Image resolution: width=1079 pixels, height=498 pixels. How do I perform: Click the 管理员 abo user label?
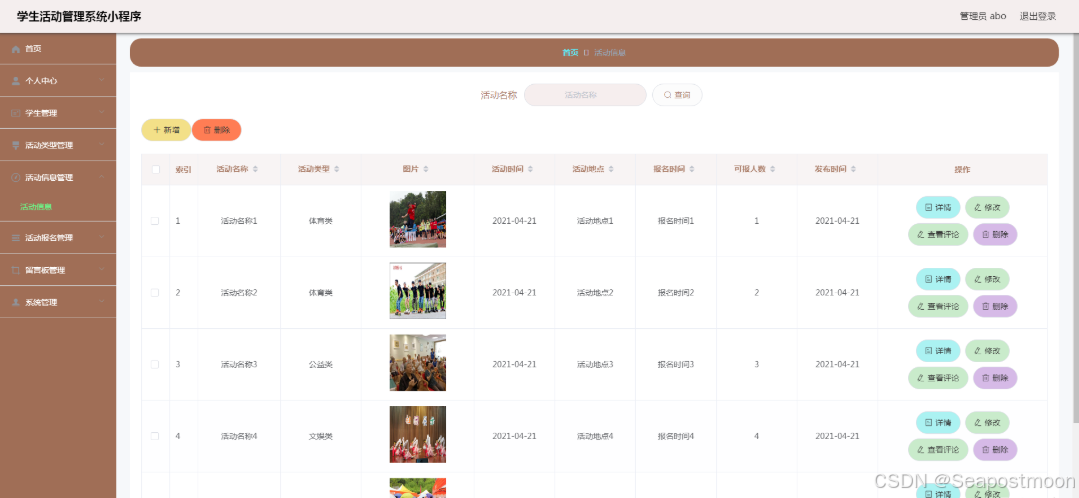pos(983,17)
